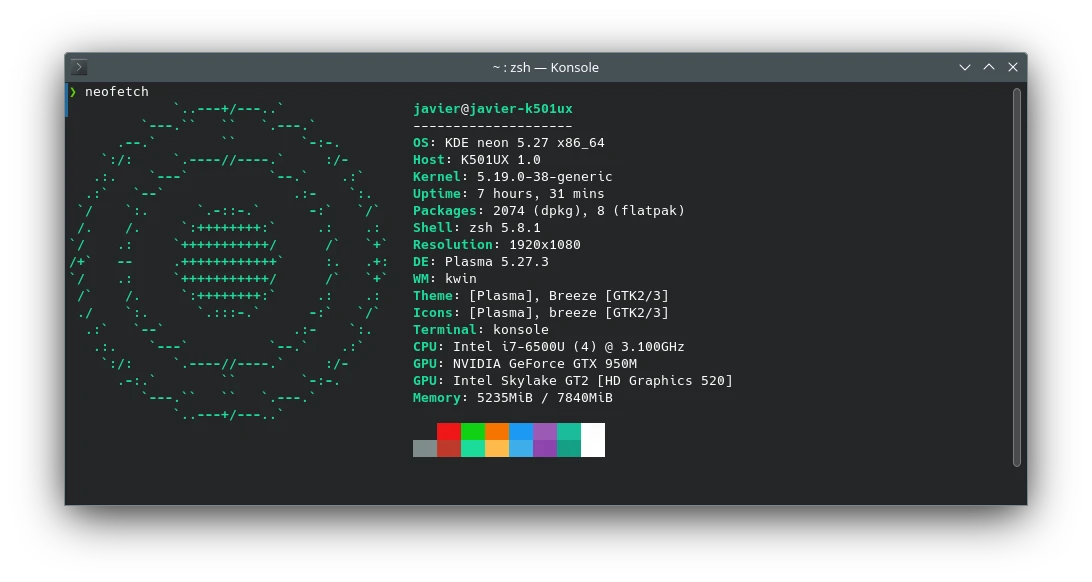Click the green prompt arrow before neofetch
1092x582 pixels.
coord(73,92)
